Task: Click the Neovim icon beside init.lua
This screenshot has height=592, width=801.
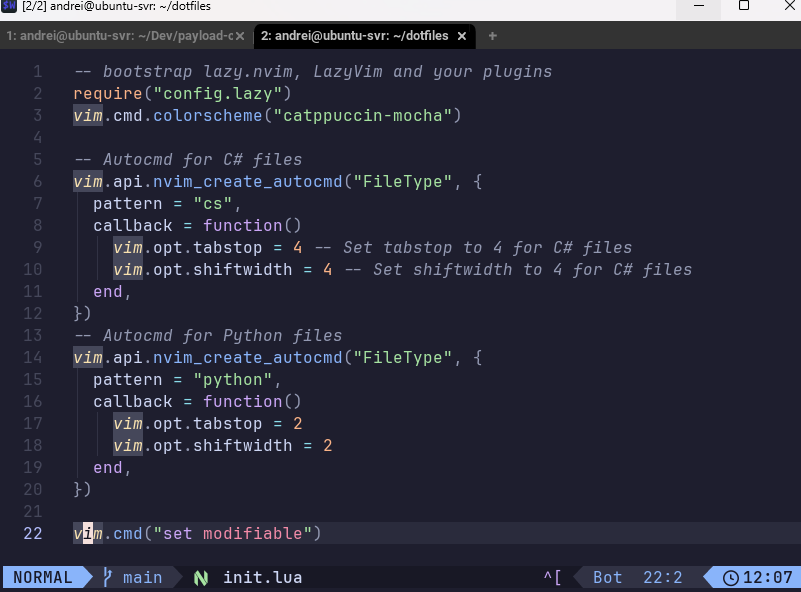Action: click(x=201, y=577)
